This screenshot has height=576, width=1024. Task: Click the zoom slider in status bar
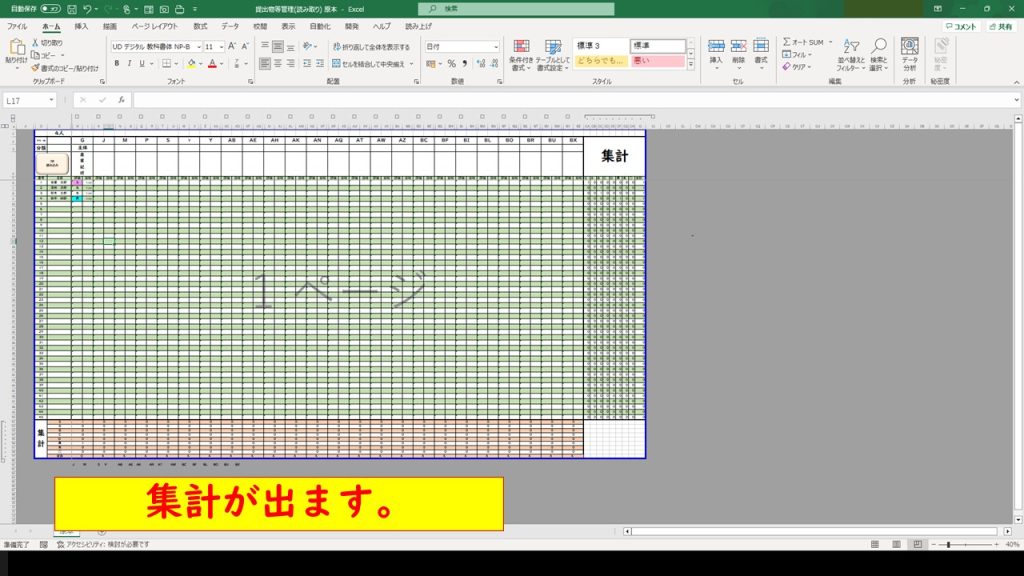948,545
